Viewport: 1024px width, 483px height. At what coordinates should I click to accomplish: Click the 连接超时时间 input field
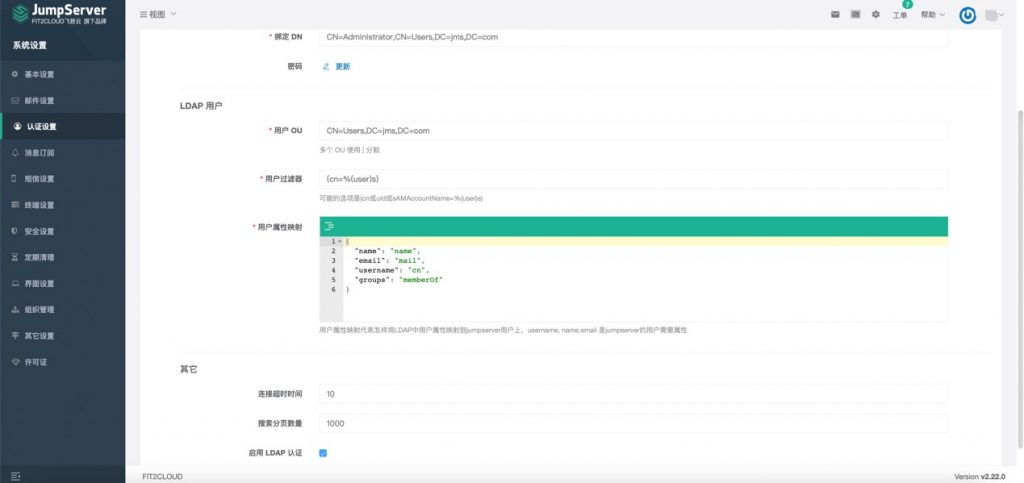[x=633, y=394]
